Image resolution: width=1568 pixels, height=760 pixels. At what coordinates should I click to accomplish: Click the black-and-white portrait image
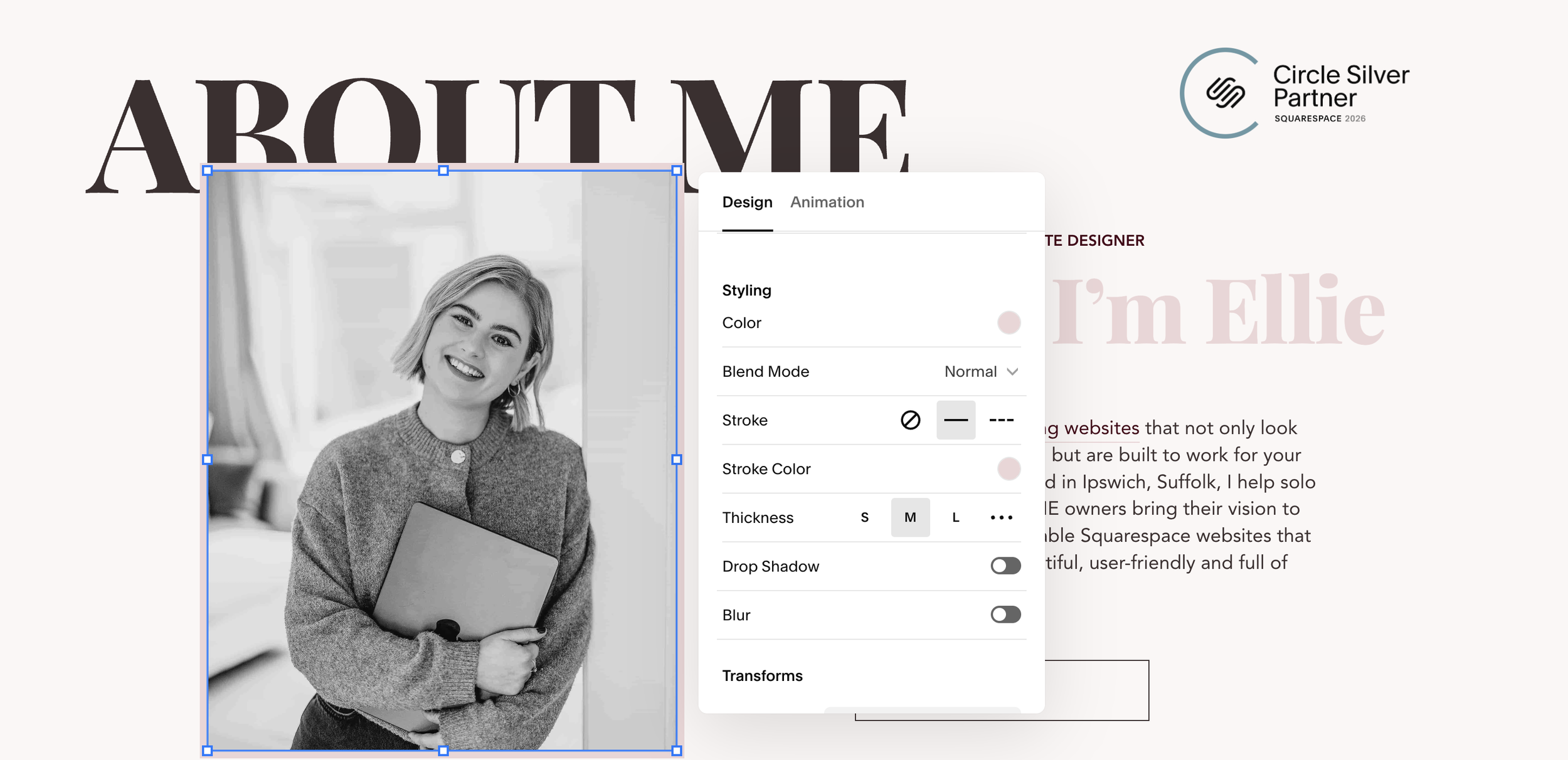[x=442, y=461]
